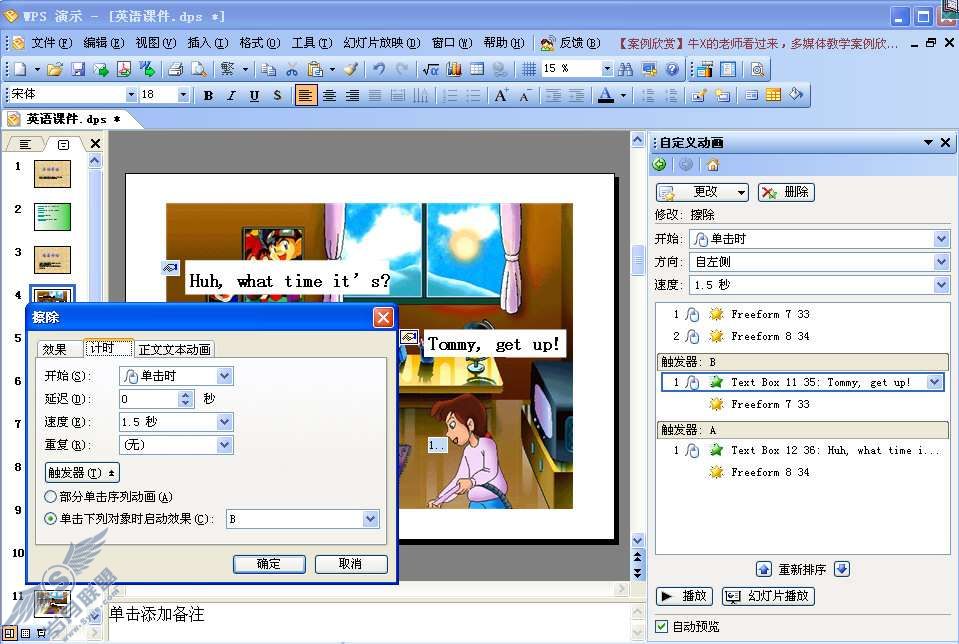This screenshot has width=959, height=644.
Task: Move animation up with reorder up arrow
Action: pos(763,569)
